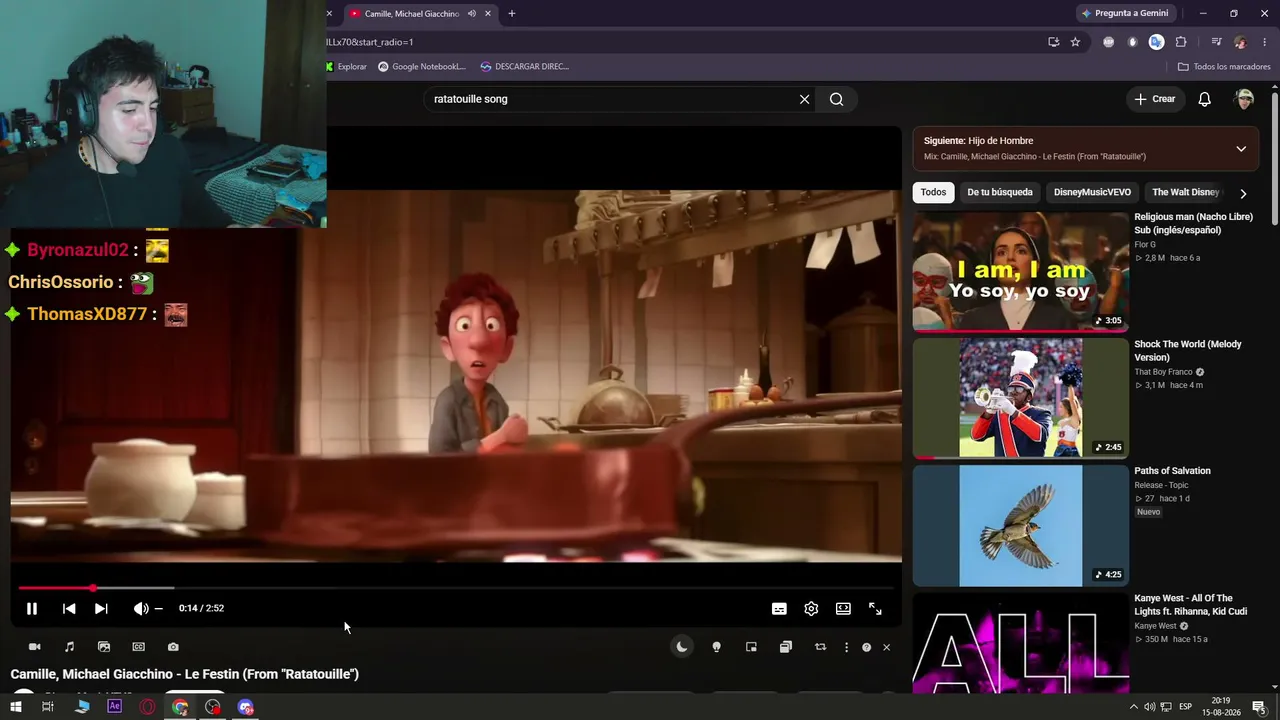This screenshot has height=720, width=1280.
Task: Open the ABP ad blocker extension
Action: (x=1108, y=42)
